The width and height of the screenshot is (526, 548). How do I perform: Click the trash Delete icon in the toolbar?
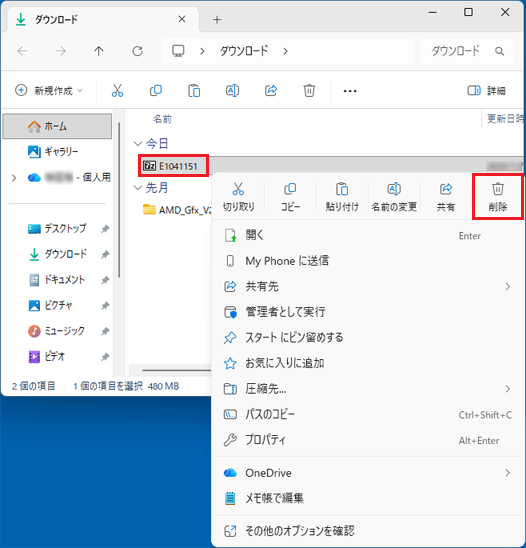click(309, 91)
